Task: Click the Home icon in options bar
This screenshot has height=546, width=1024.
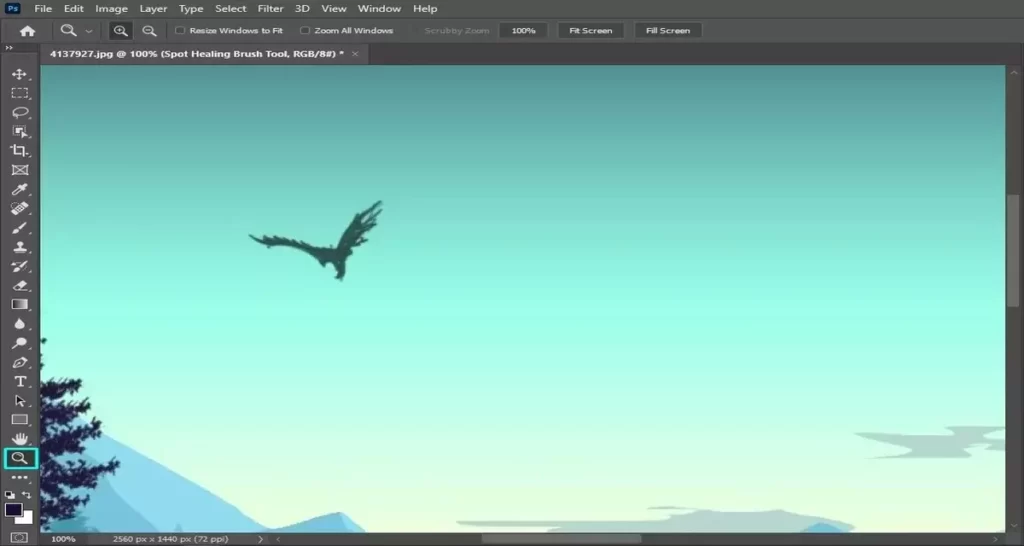Action: 27,31
